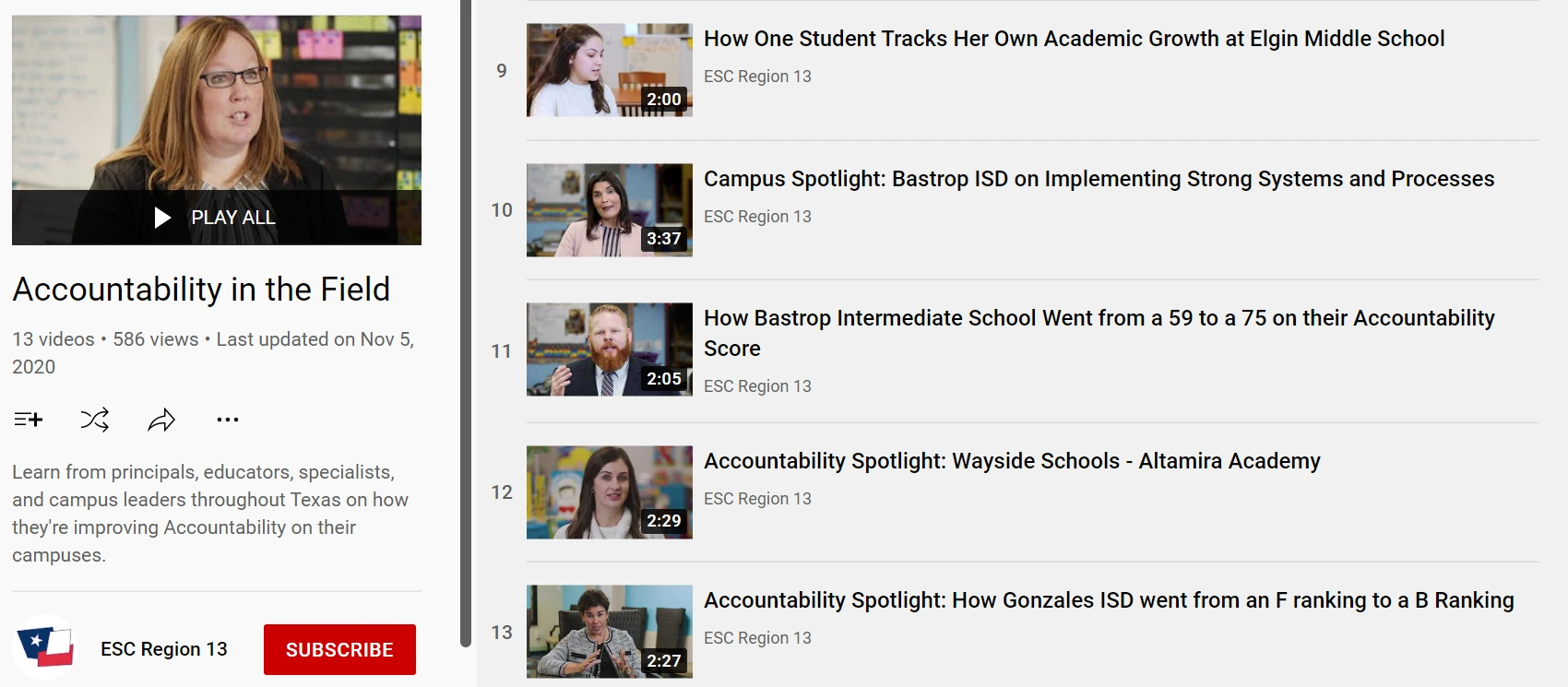Click the index number 9
Screen dimensions: 1568x687
click(x=502, y=71)
